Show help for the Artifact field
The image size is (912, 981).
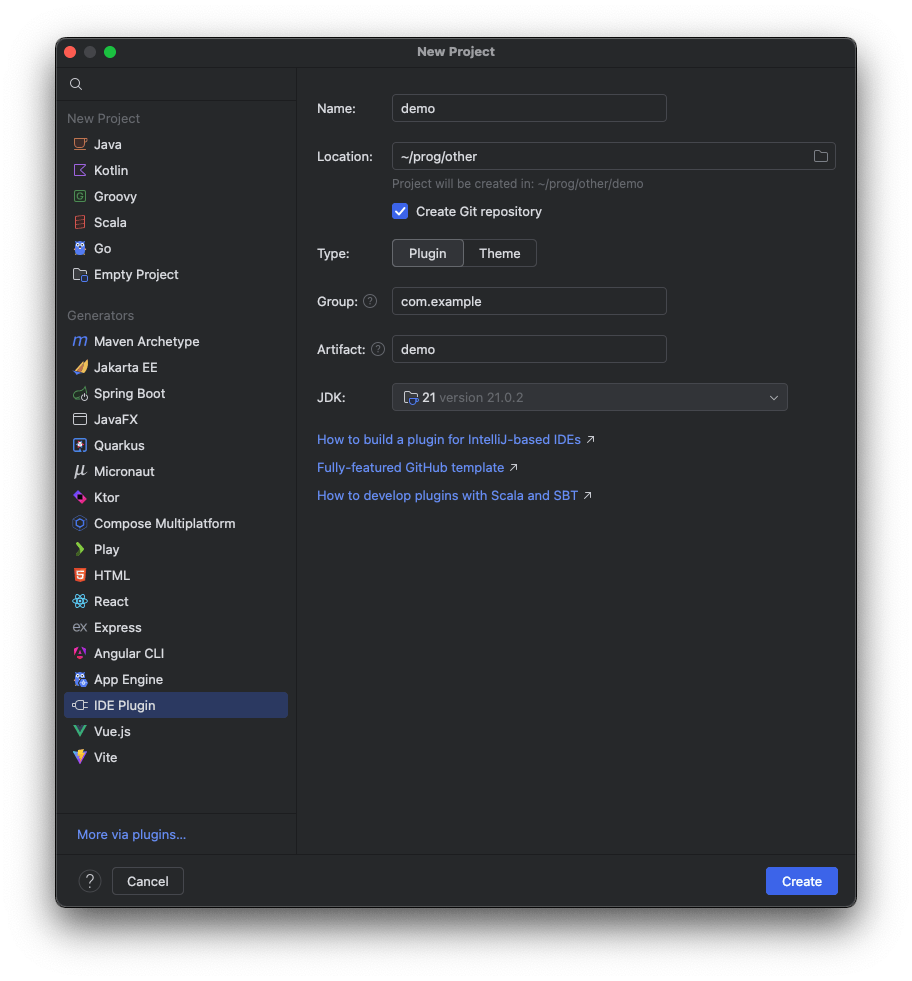coord(378,349)
